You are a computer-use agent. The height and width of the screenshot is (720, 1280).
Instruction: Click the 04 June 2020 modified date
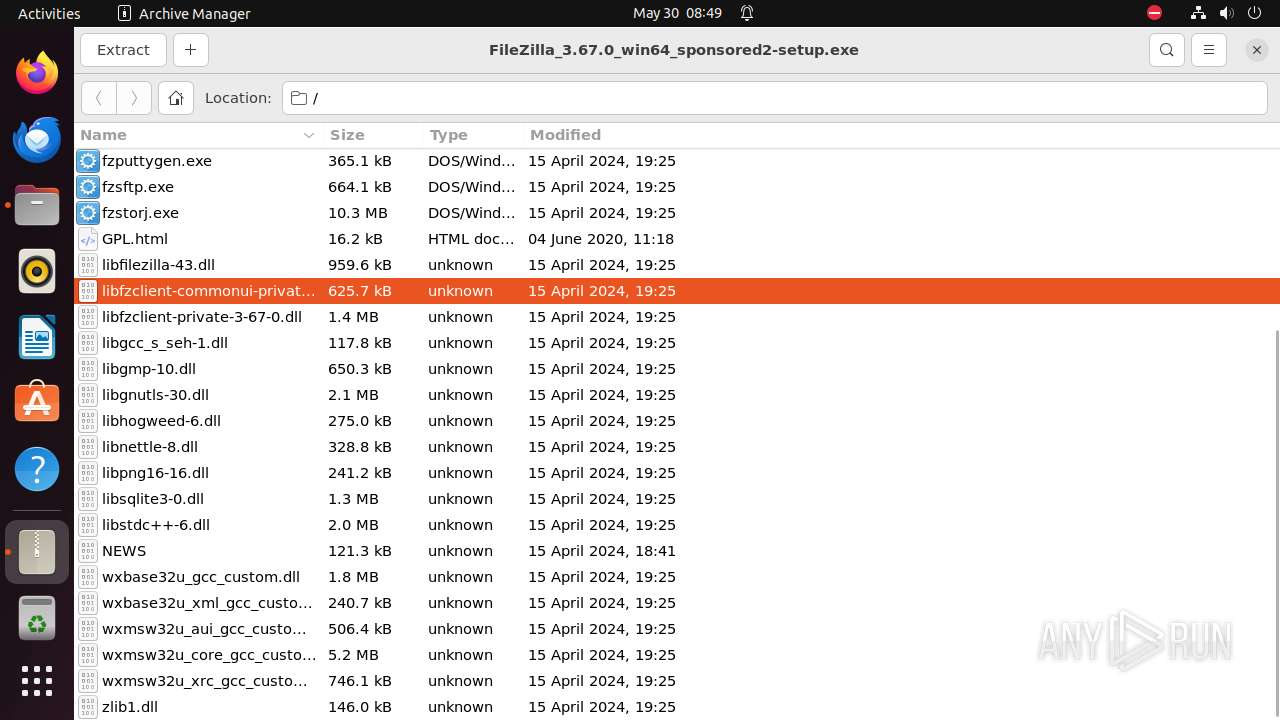[601, 239]
